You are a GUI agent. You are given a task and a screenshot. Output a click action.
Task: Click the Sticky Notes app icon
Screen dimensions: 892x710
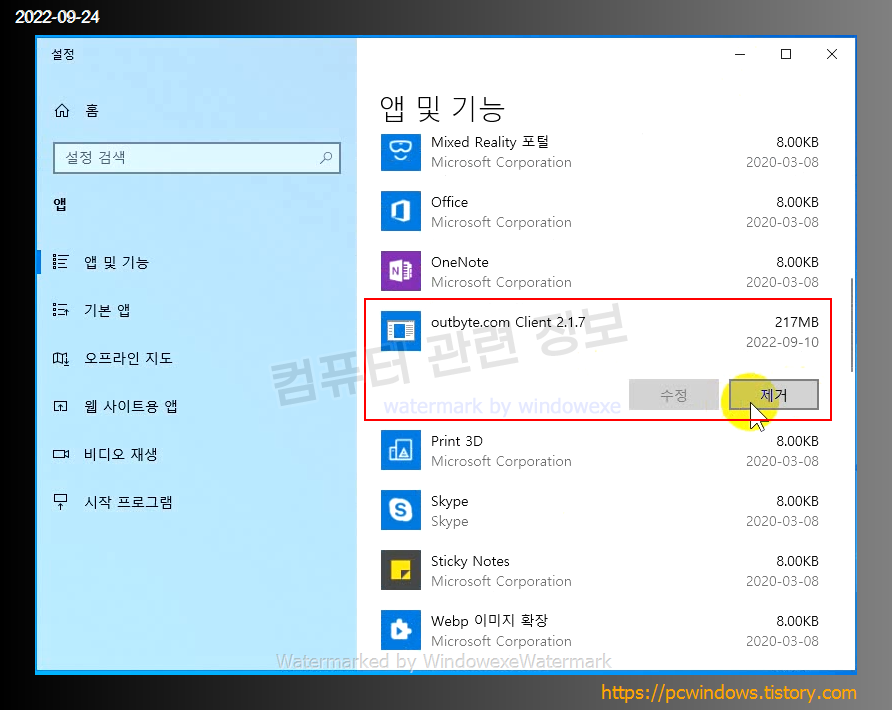tap(400, 569)
